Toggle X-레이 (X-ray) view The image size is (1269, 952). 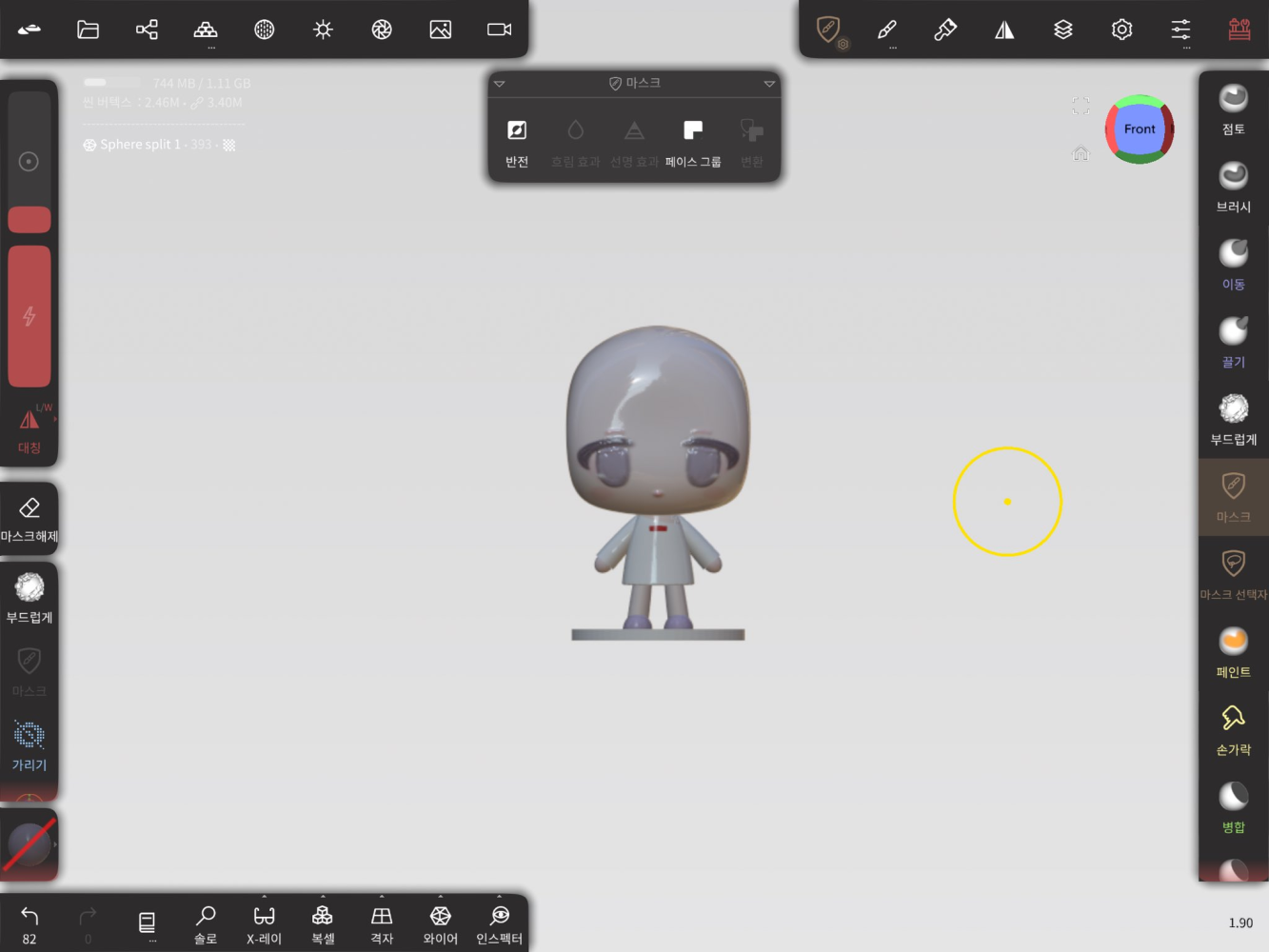tap(264, 922)
